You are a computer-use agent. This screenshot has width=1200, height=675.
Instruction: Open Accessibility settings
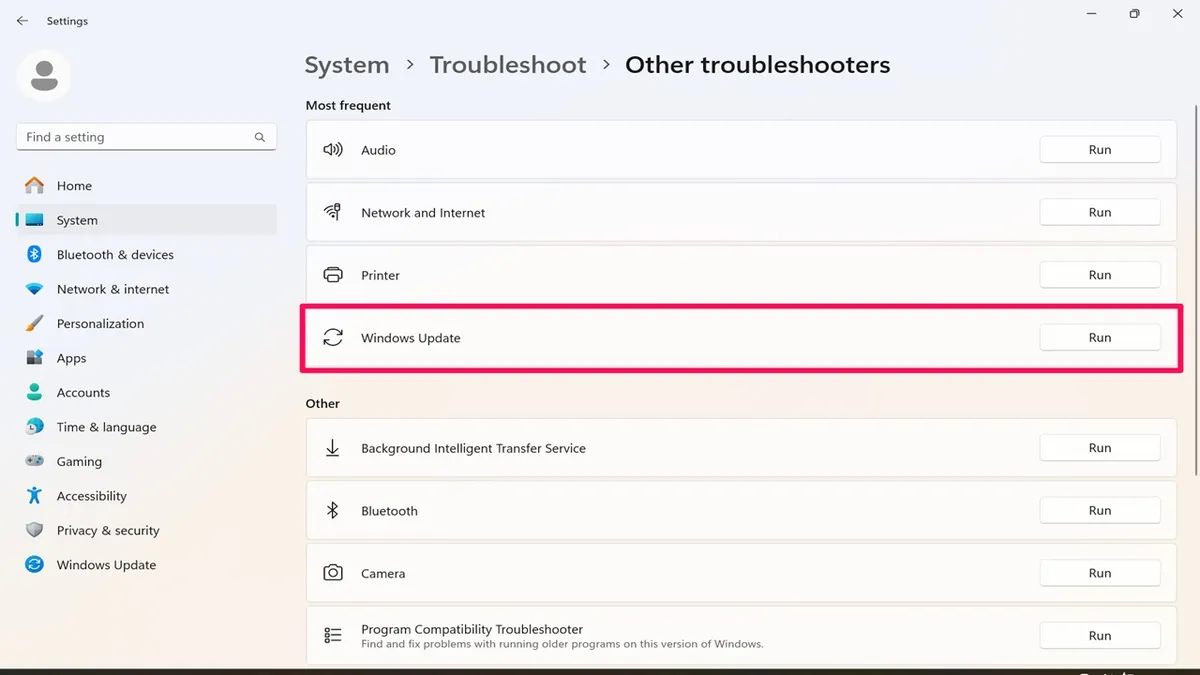147,496
